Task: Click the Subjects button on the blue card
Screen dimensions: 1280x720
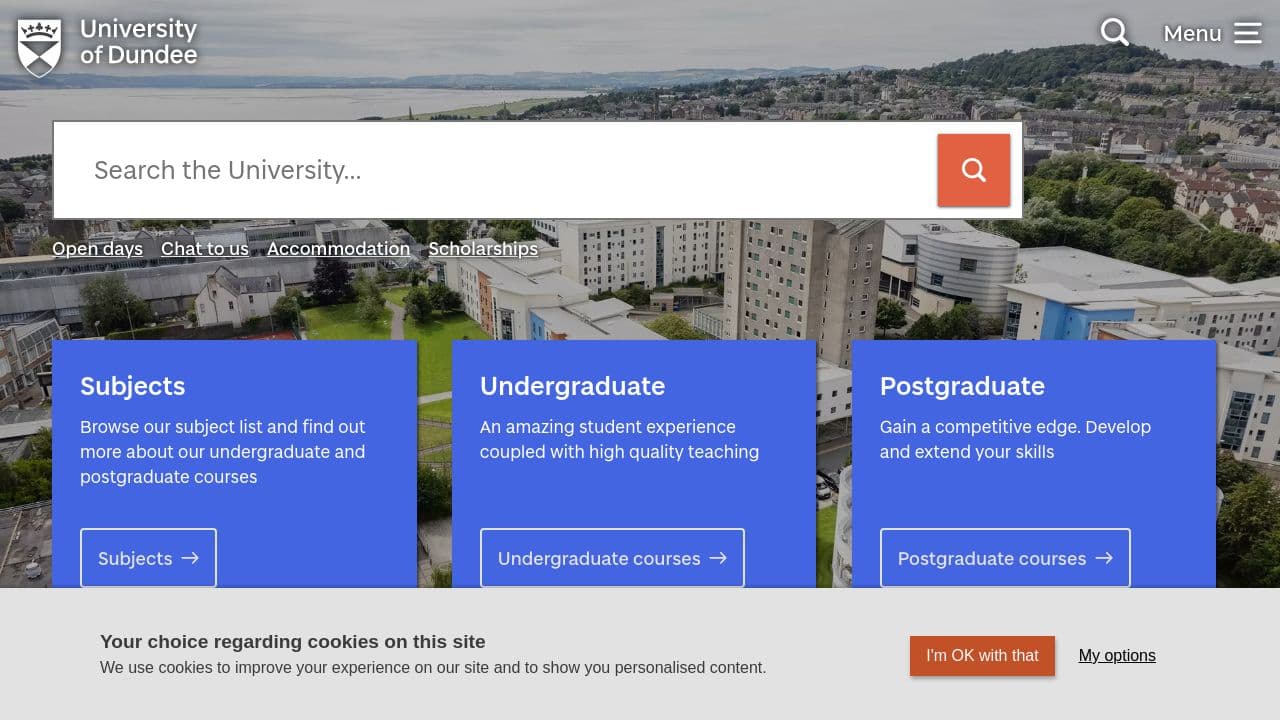Action: click(148, 558)
